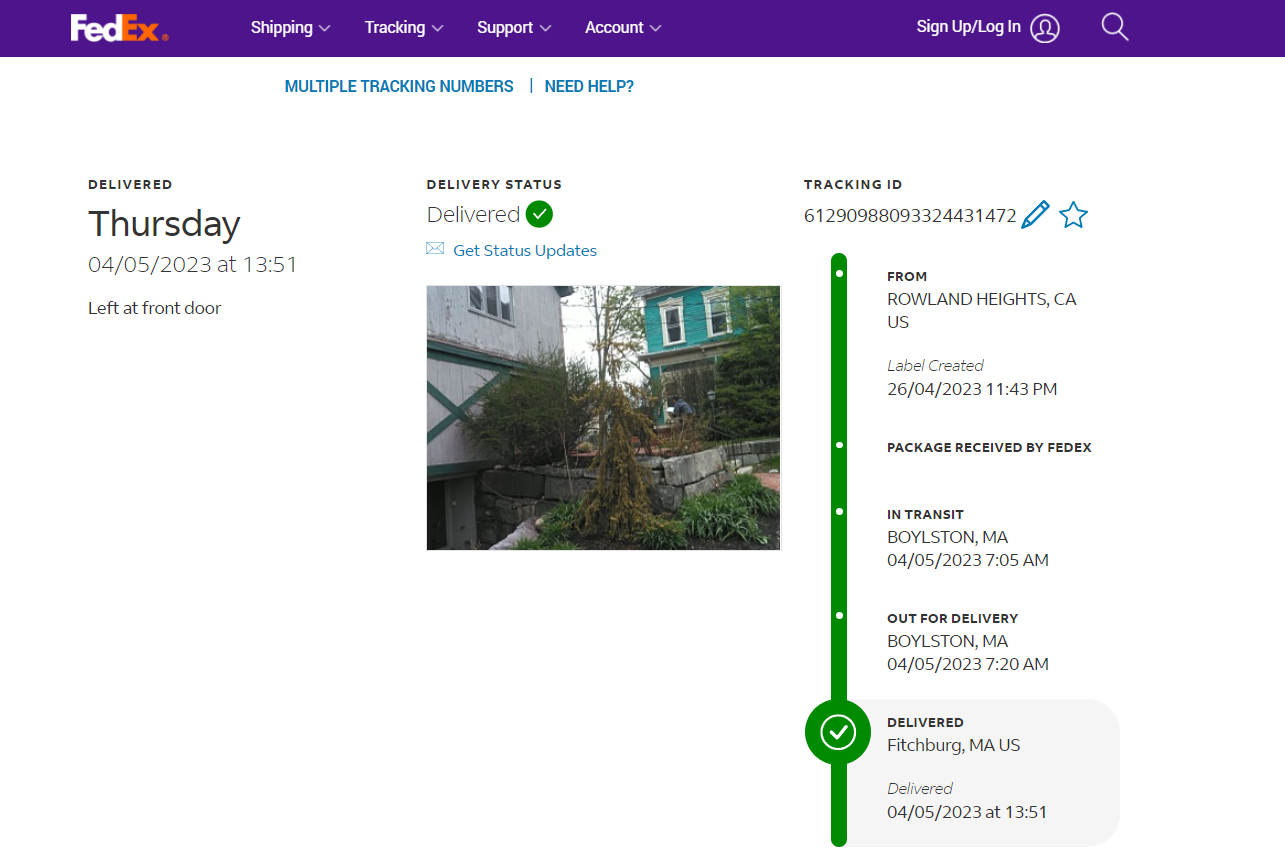The width and height of the screenshot is (1285, 866).
Task: Click the Need Help? link
Action: pos(589,86)
